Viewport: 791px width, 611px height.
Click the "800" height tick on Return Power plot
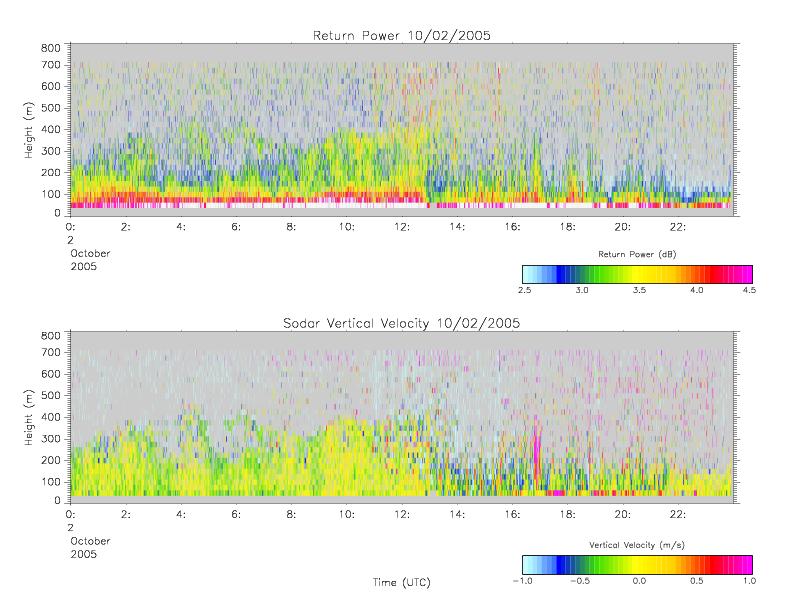pyautogui.click(x=50, y=48)
